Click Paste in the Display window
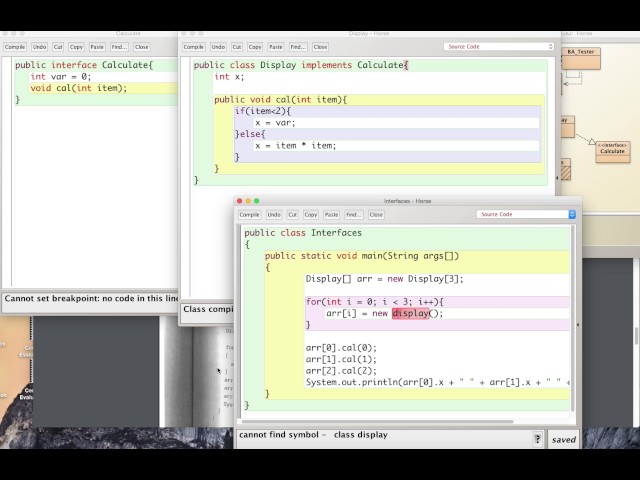Viewport: 640px width, 480px height. (x=276, y=47)
